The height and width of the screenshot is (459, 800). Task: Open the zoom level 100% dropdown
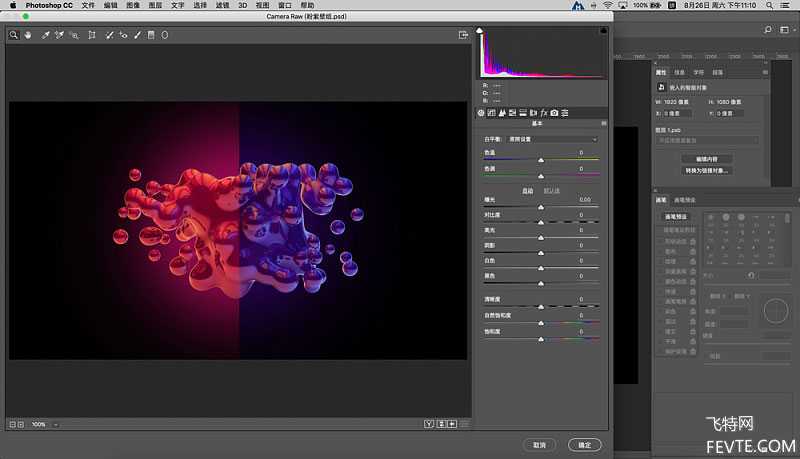pos(41,424)
